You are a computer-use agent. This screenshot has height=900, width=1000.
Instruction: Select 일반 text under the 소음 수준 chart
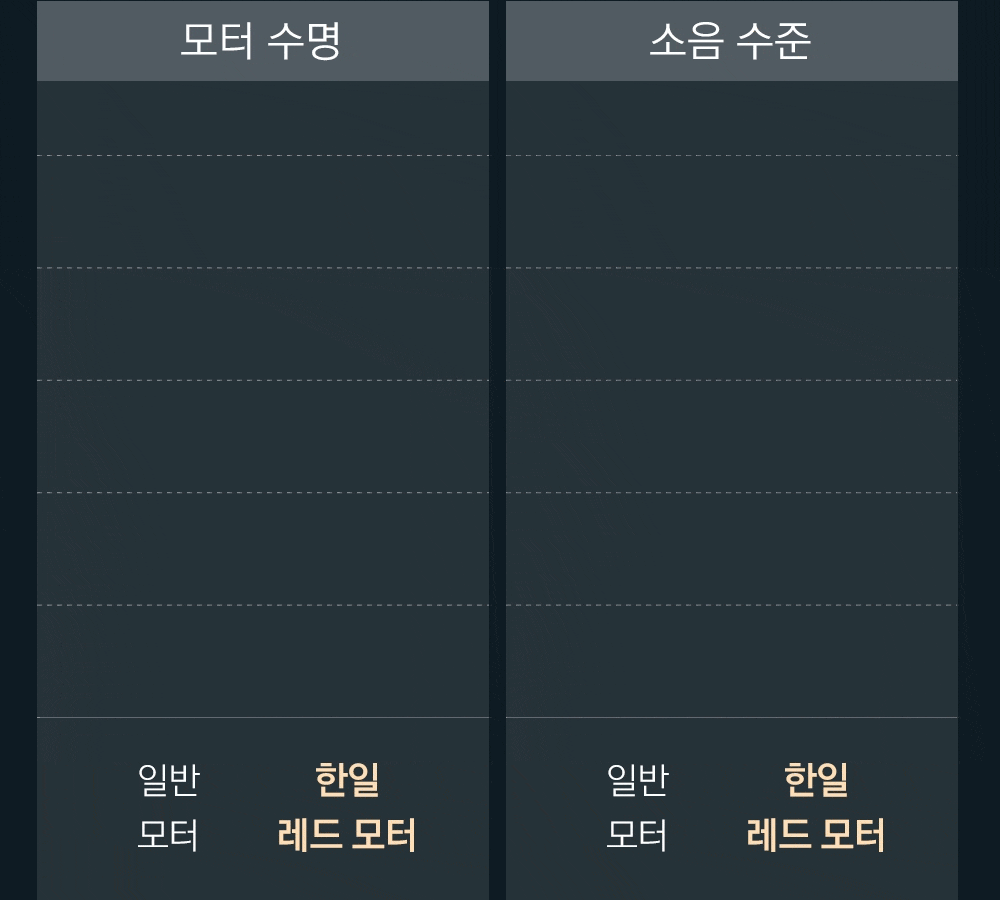click(x=638, y=779)
